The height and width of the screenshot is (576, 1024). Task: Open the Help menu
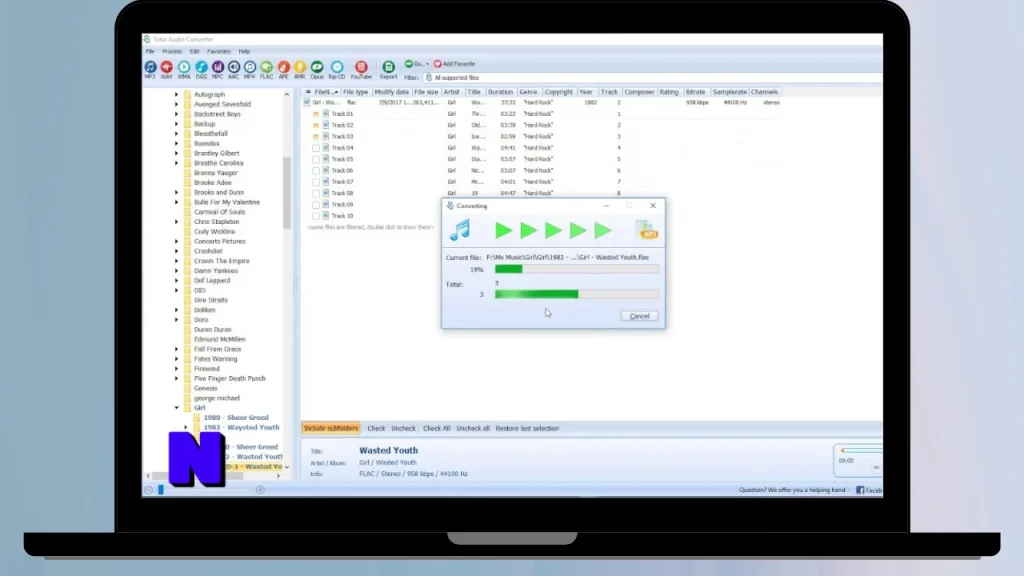pos(244,52)
